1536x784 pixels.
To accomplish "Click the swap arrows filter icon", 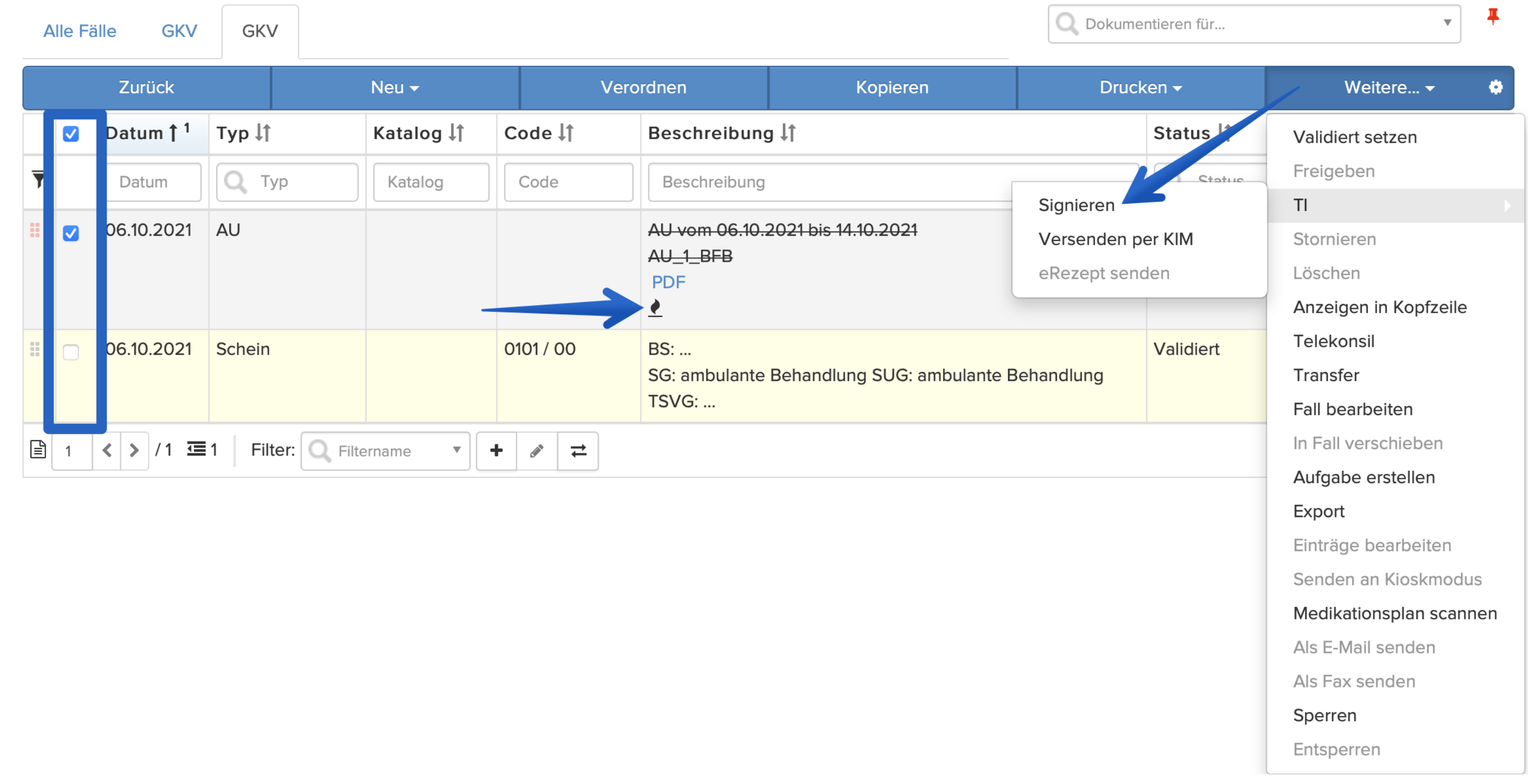I will pos(578,451).
